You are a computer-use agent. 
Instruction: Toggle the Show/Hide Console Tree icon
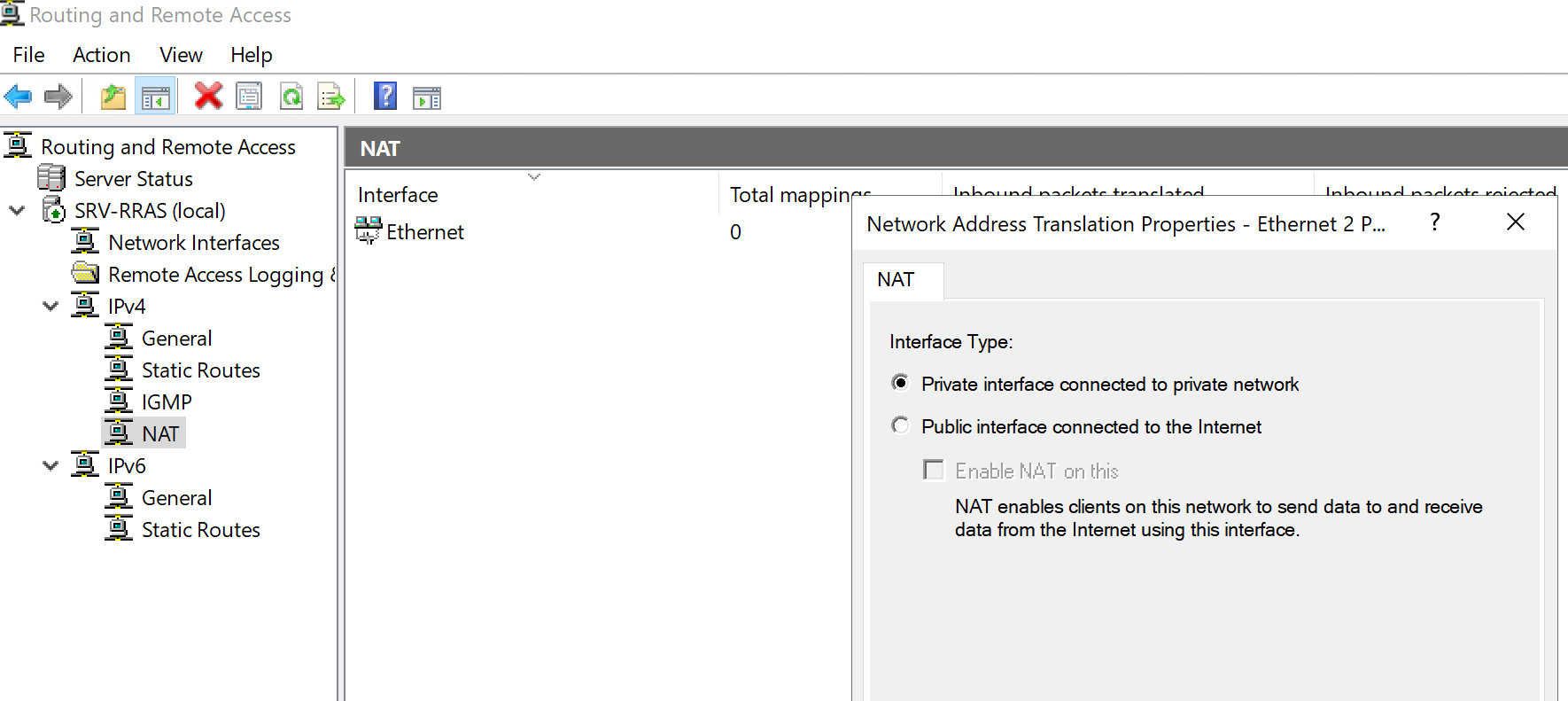point(156,97)
